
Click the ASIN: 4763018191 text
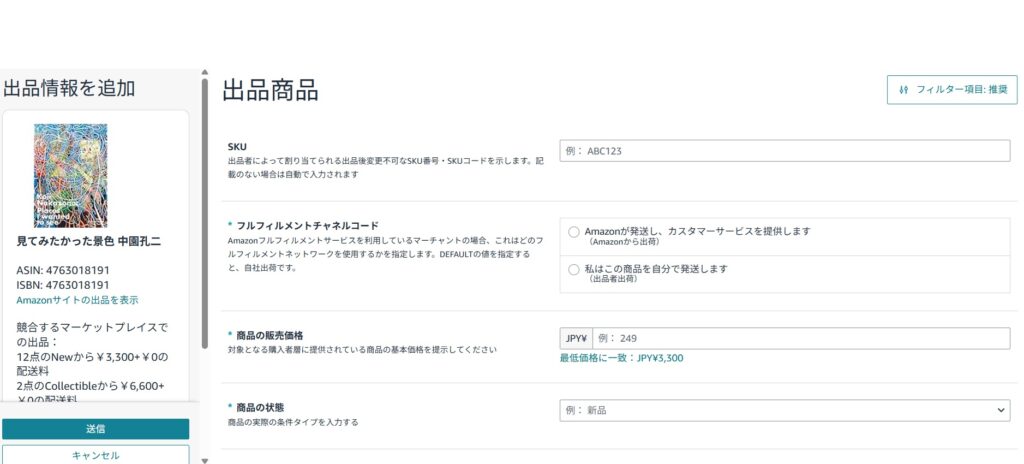pyautogui.click(x=63, y=270)
